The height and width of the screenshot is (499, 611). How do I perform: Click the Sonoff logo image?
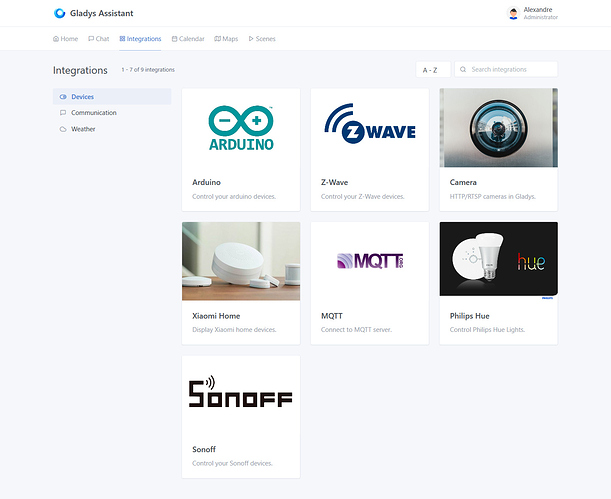coord(240,392)
